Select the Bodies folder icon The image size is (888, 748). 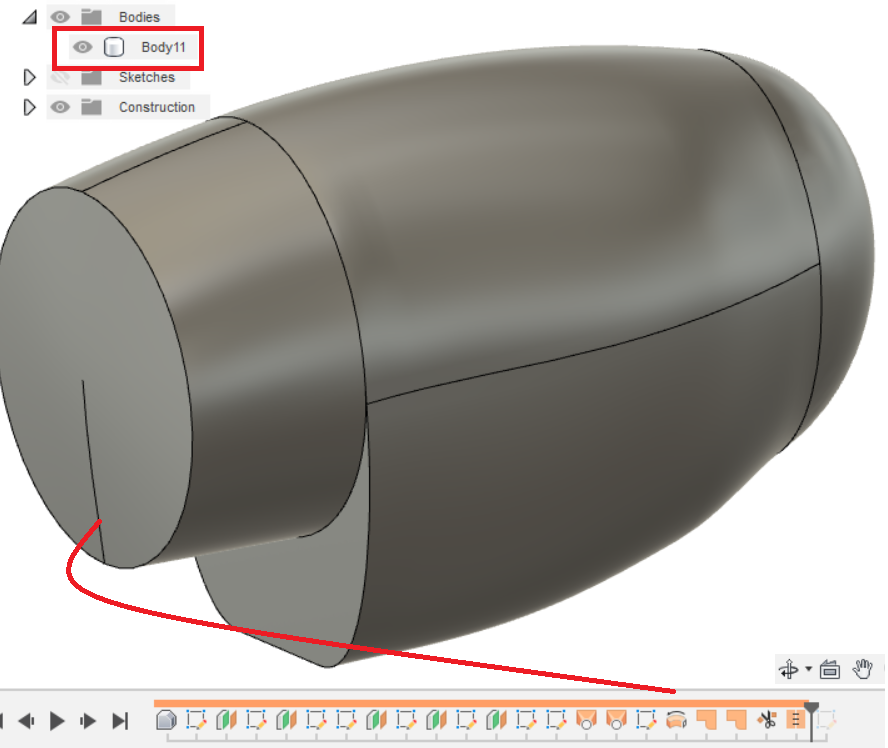[x=91, y=17]
